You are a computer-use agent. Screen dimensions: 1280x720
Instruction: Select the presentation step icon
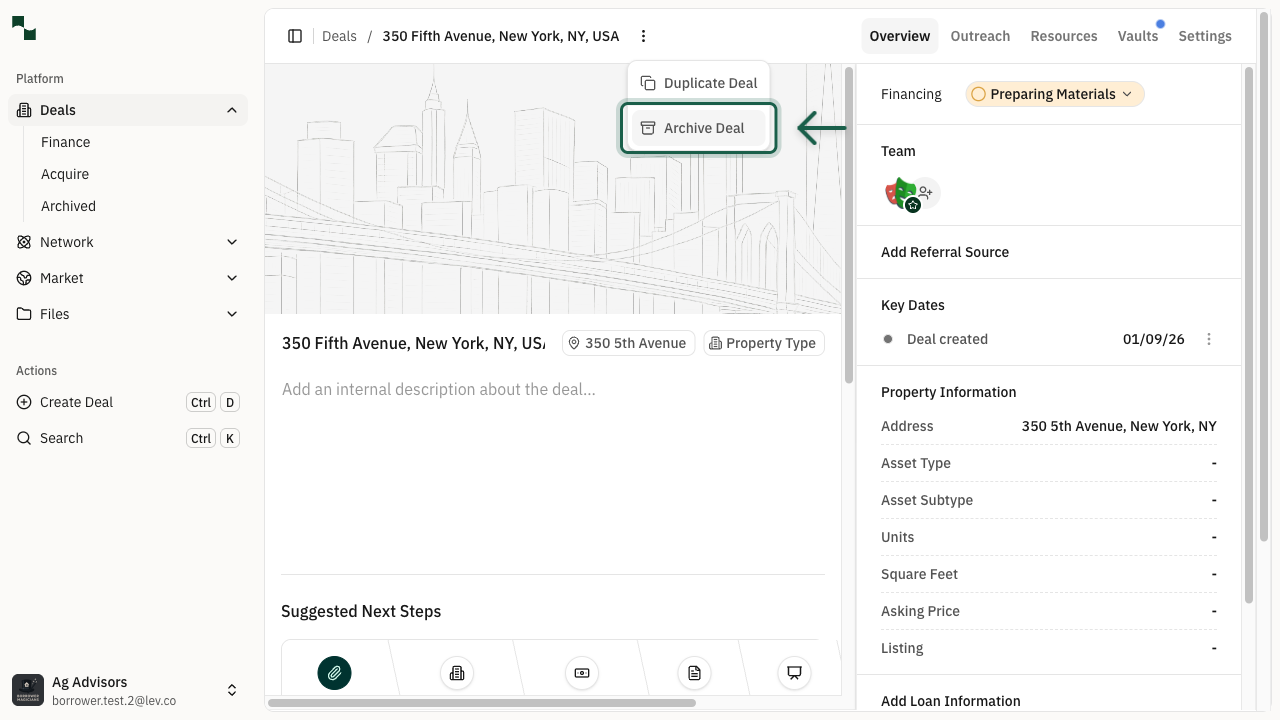pyautogui.click(x=794, y=673)
